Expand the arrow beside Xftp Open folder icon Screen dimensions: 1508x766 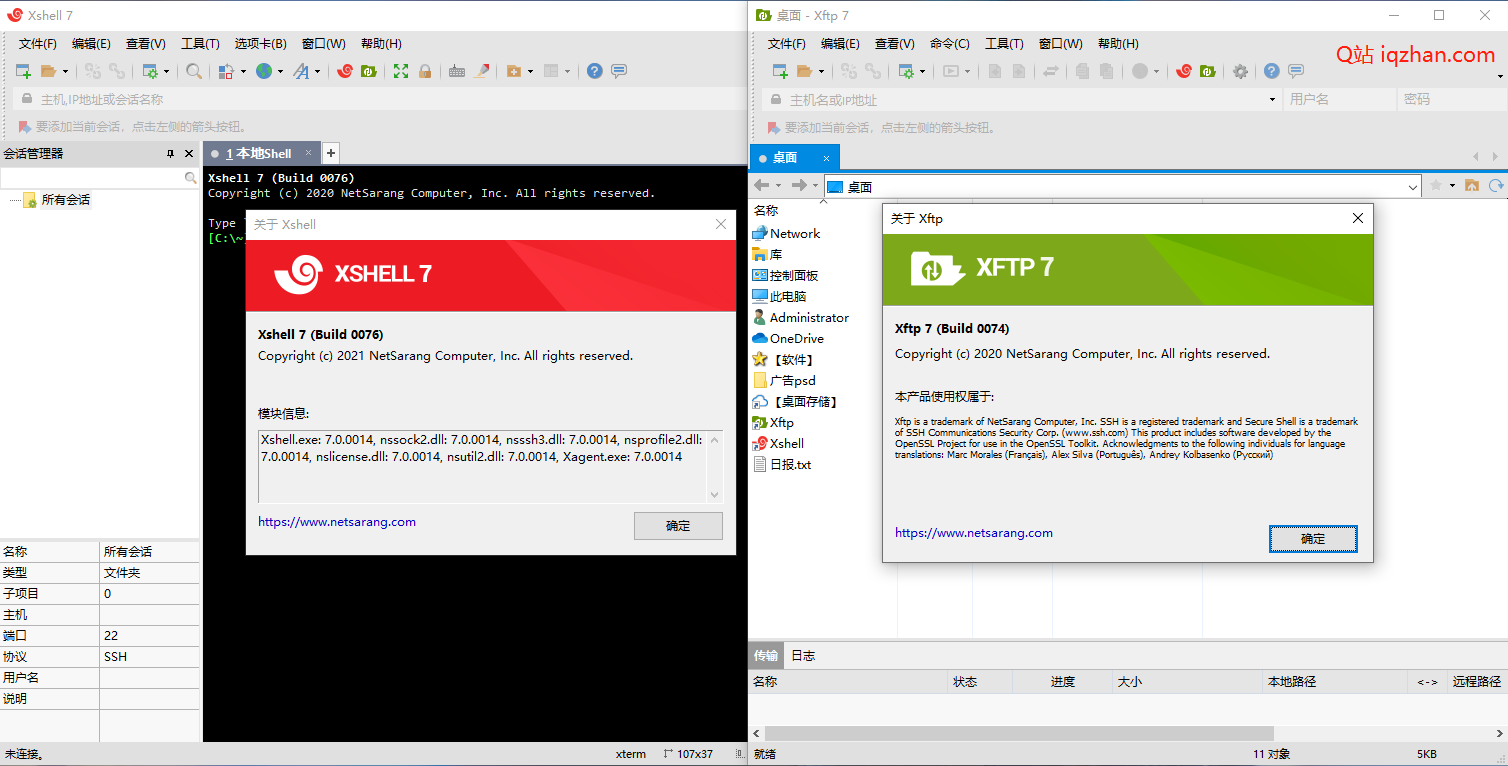822,71
